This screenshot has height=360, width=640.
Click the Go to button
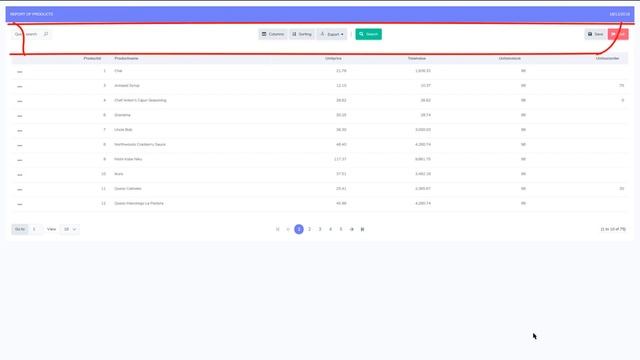(20, 229)
